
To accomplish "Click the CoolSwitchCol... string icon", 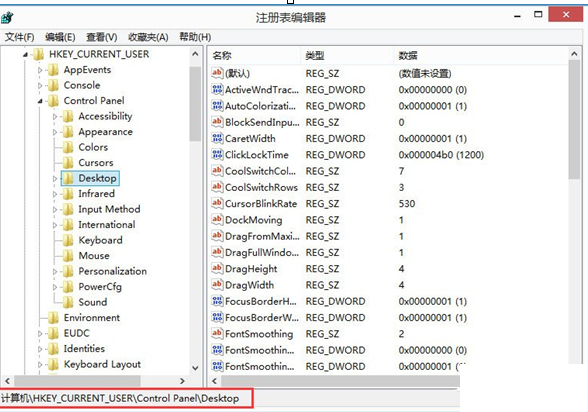I will tap(217, 171).
